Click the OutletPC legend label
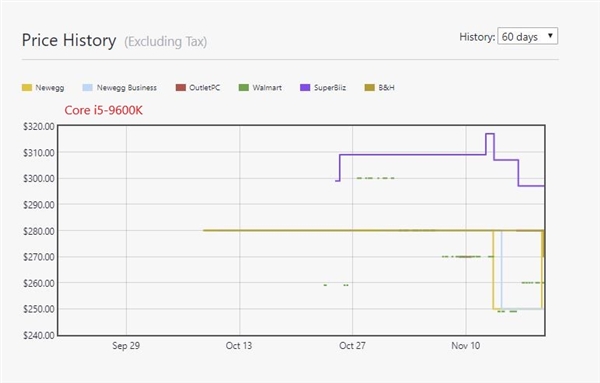 pos(205,88)
